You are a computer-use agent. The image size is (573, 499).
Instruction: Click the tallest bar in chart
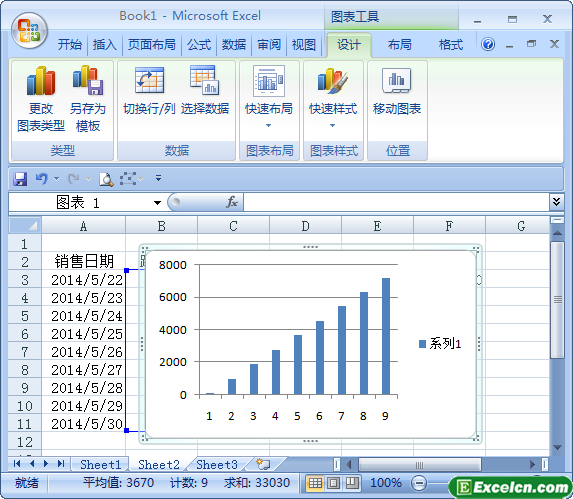pos(386,336)
